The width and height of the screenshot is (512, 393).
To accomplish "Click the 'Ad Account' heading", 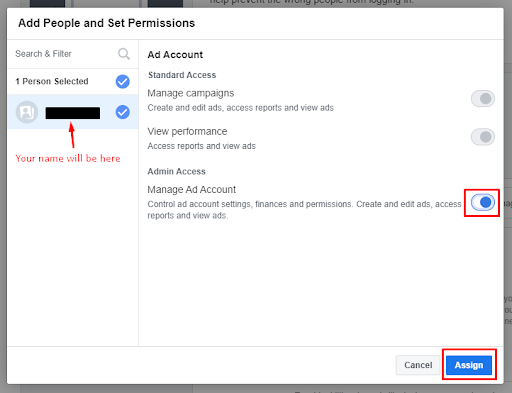I will (175, 55).
